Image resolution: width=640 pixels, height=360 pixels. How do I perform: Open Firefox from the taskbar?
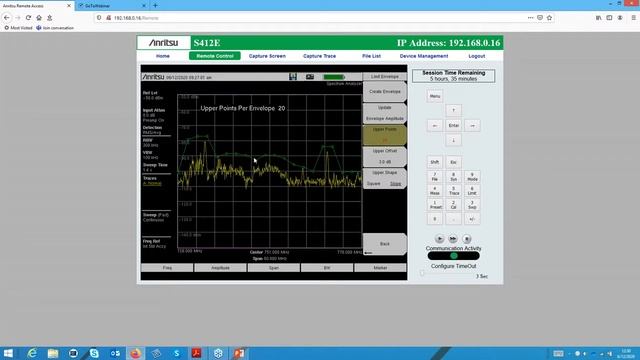point(136,353)
